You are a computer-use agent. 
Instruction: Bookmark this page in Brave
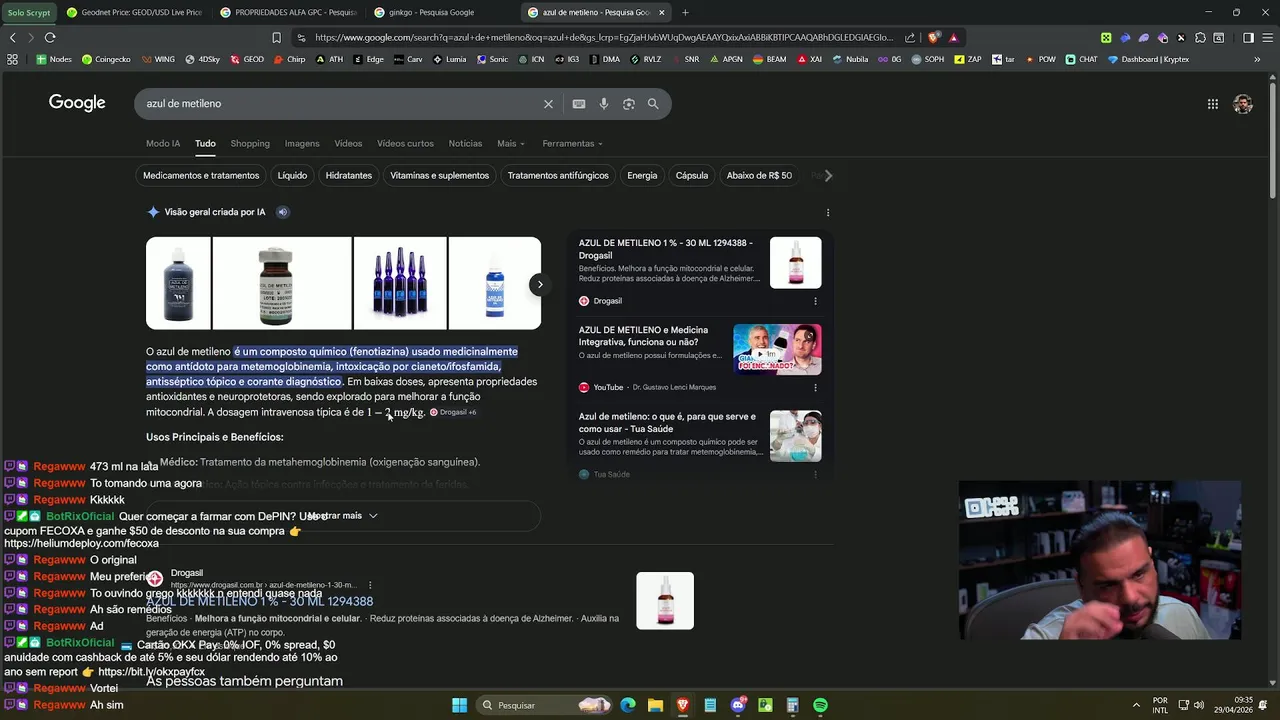tap(277, 37)
